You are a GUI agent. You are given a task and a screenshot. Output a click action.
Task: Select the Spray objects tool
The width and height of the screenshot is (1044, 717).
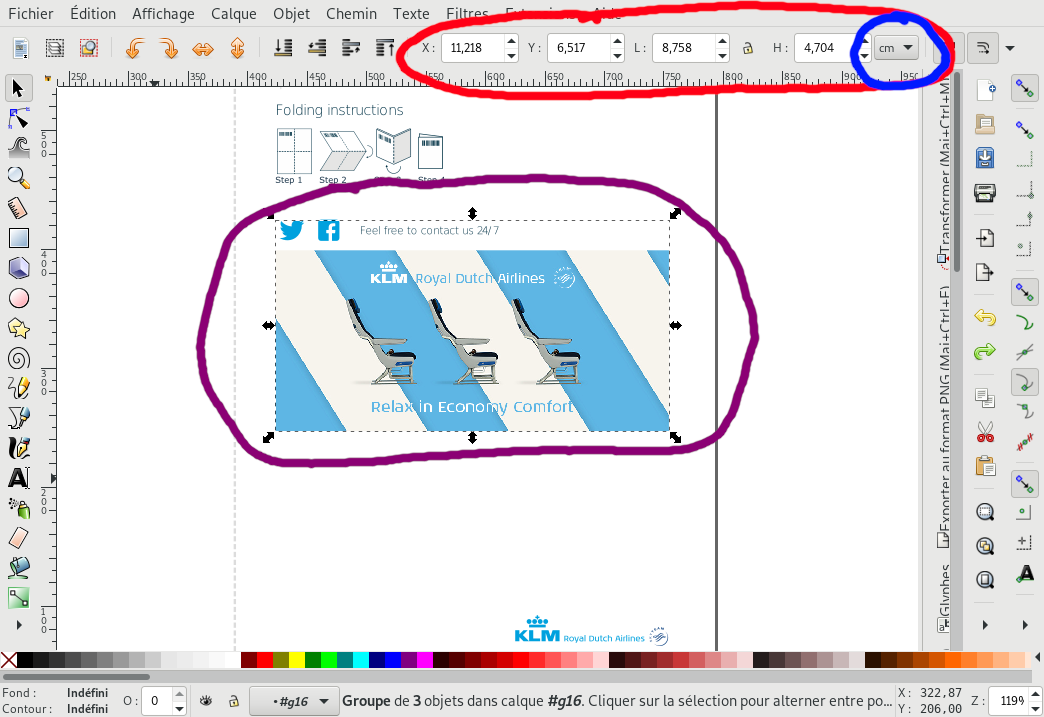(x=19, y=507)
